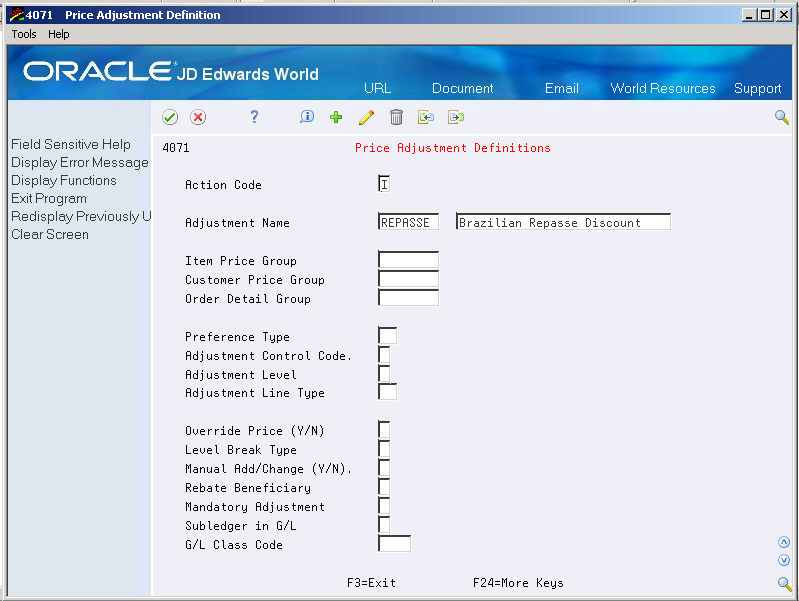The height and width of the screenshot is (601, 799).
Task: Open the Help menu
Action: pos(59,34)
